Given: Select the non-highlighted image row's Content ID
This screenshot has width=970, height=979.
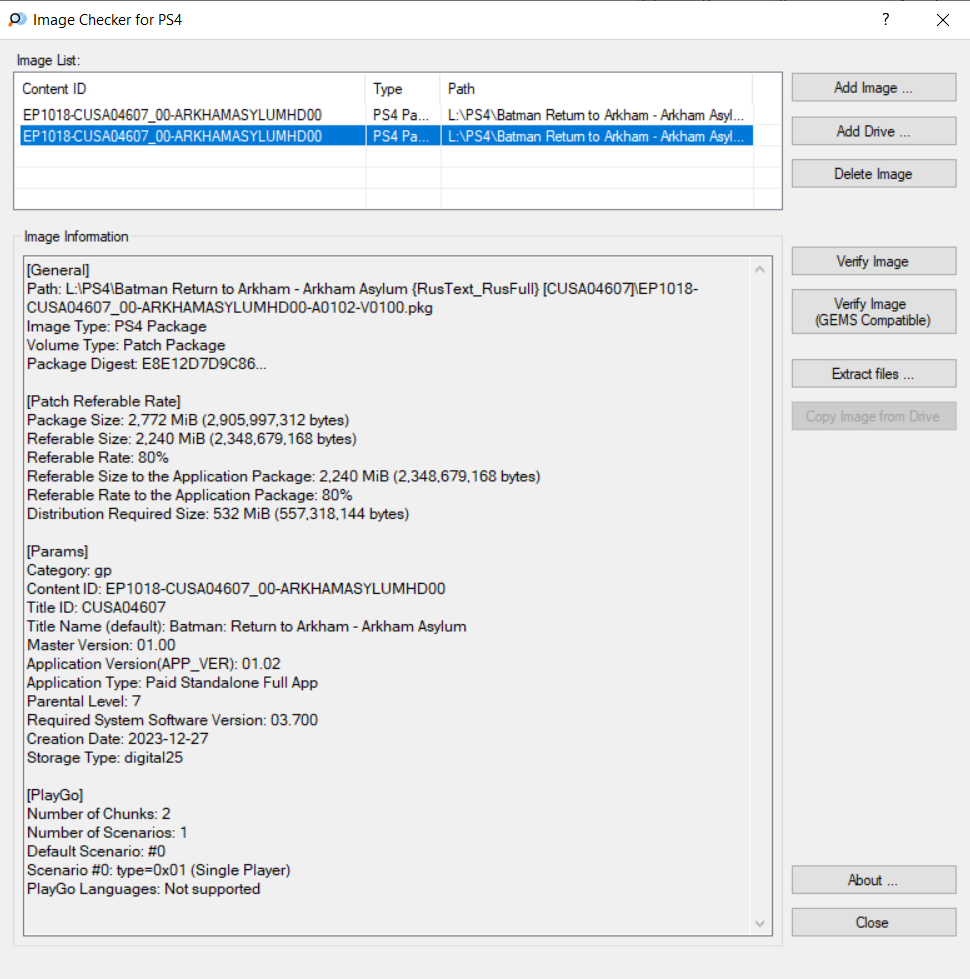Looking at the screenshot, I should (172, 115).
